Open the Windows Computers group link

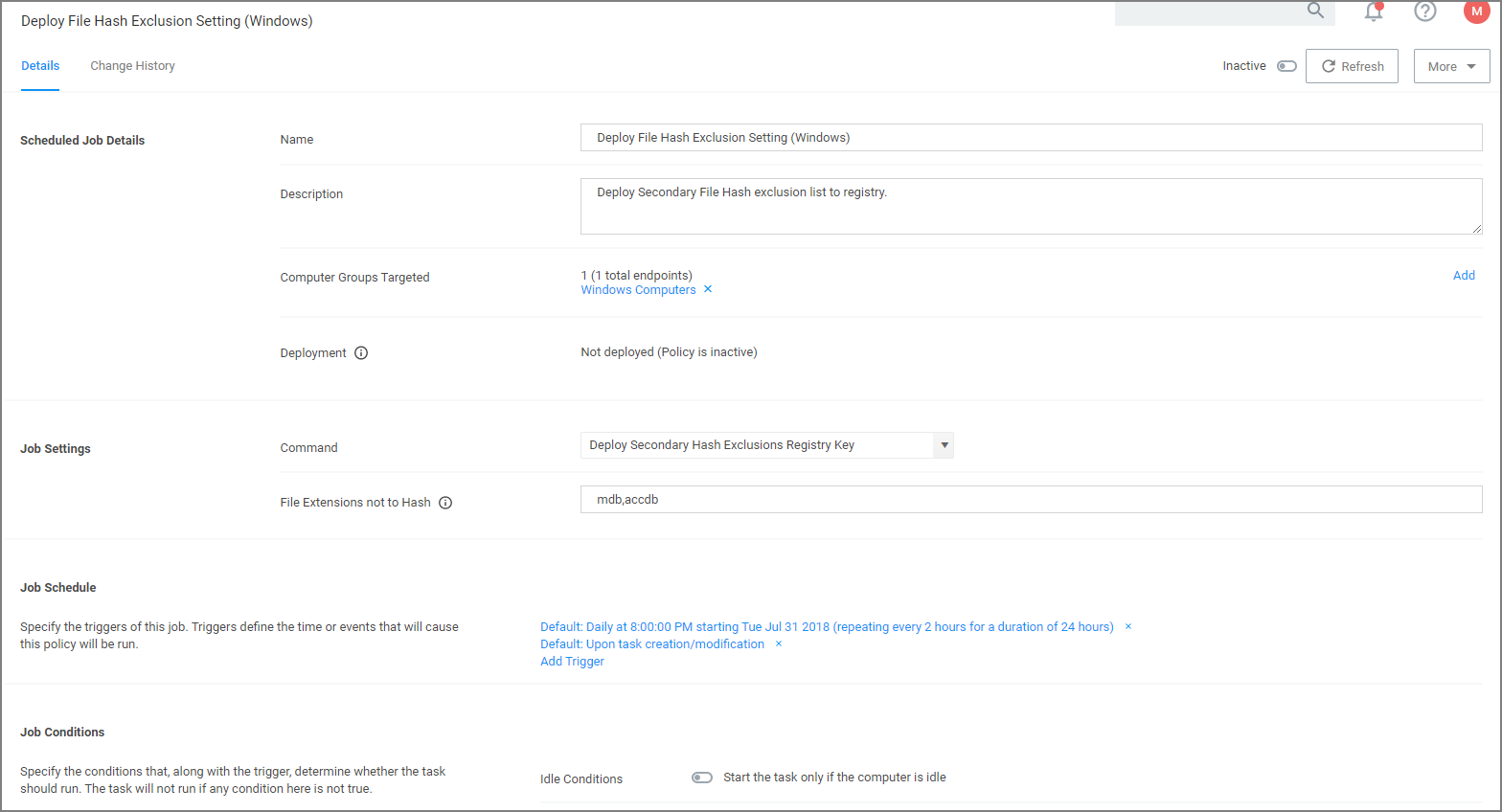pyautogui.click(x=638, y=290)
